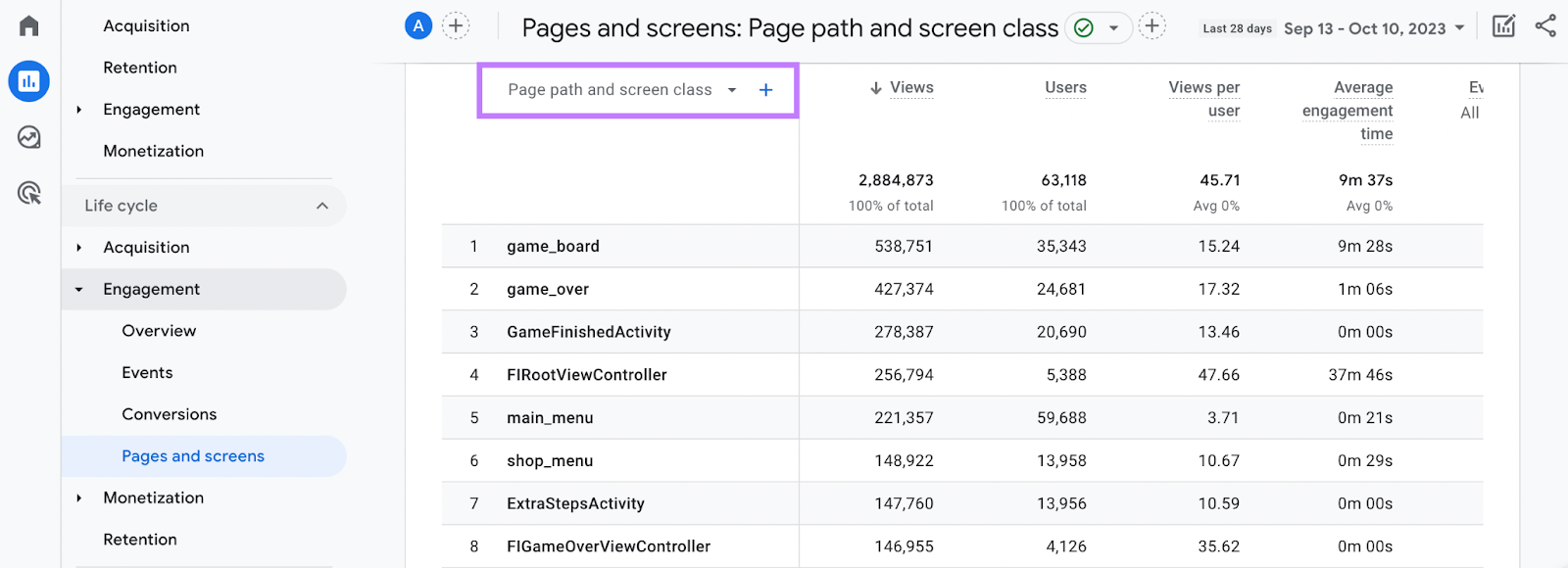Collapse the Engagement tree under Life cycle
1568x568 pixels.
79,290
